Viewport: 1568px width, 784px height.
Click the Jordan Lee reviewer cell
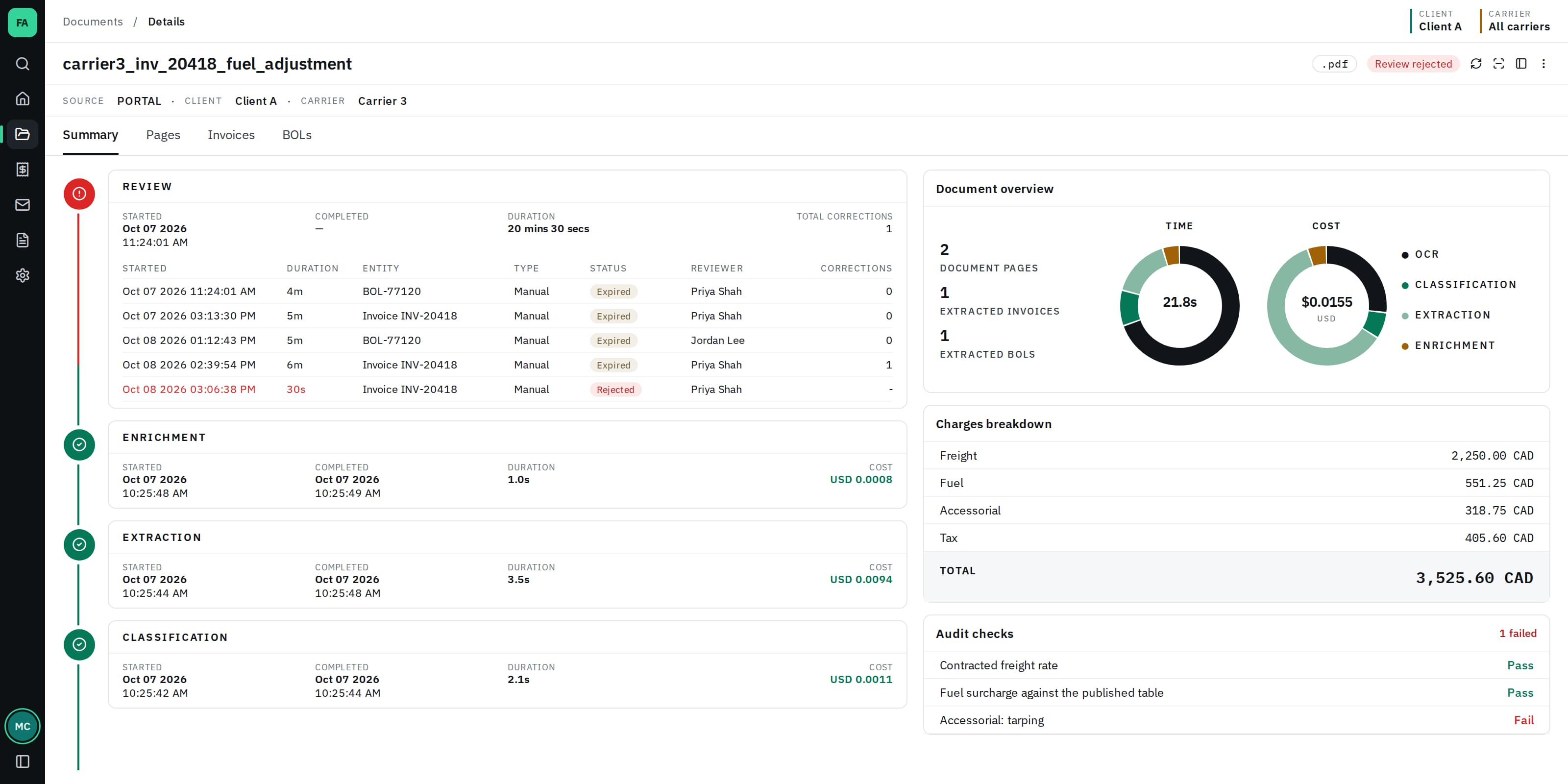point(717,340)
